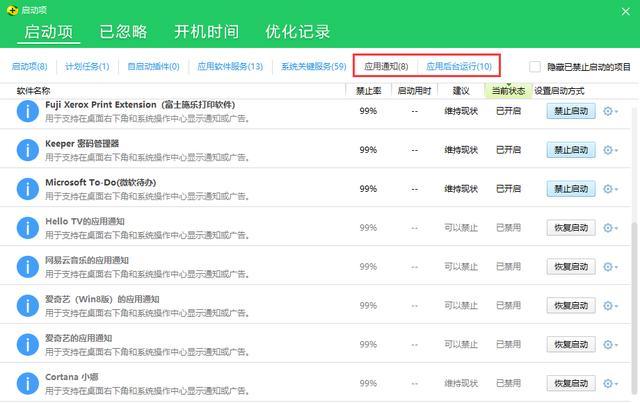Image resolution: width=640 pixels, height=403 pixels.
Task: Select Cortana 小娜 name text
Action: coord(72,377)
